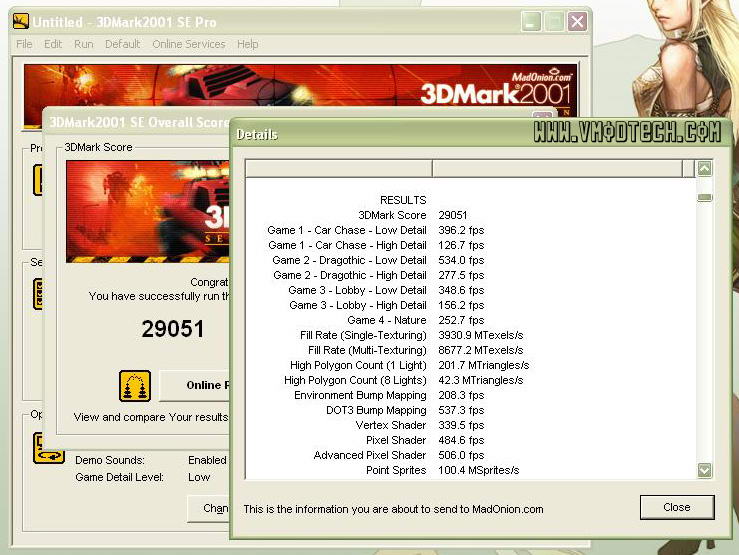Open the Run menu

(83, 44)
